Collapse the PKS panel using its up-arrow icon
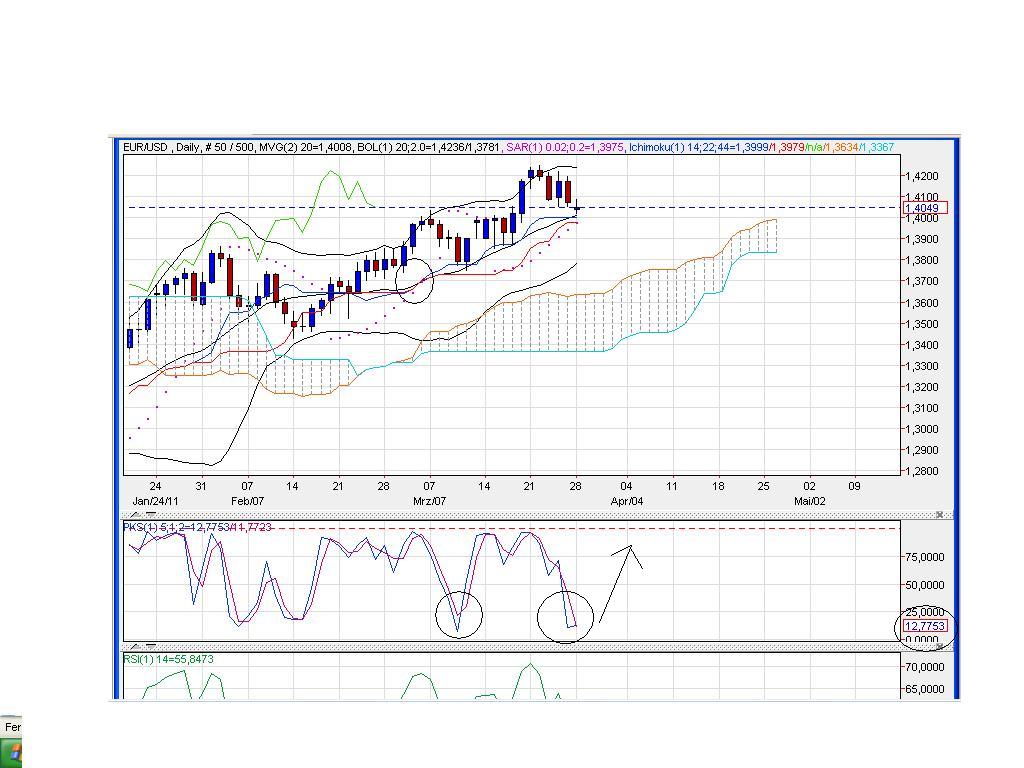The width and height of the screenshot is (1024, 768). 134,515
